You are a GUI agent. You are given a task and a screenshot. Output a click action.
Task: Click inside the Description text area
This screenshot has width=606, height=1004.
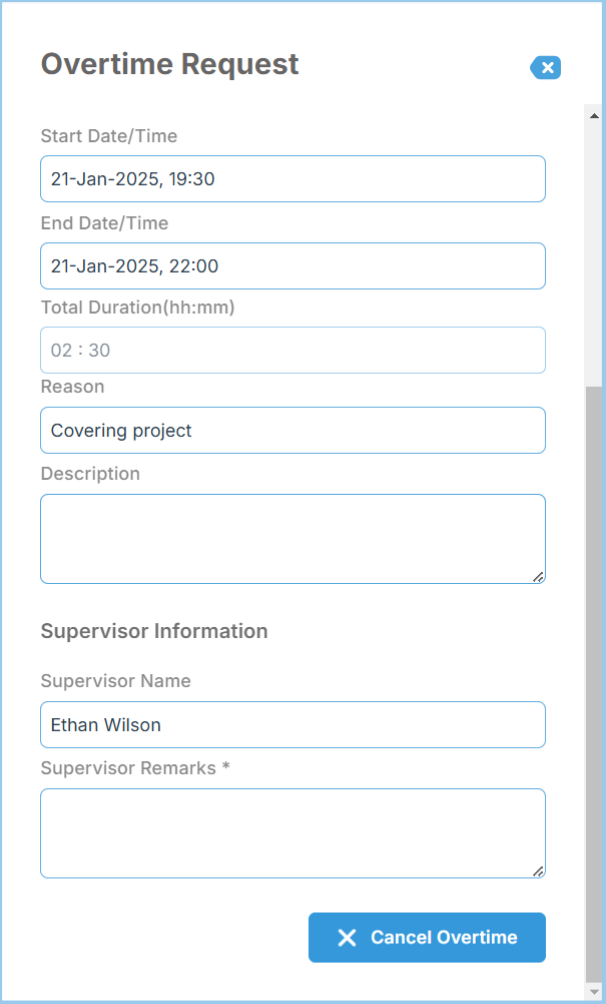point(293,538)
